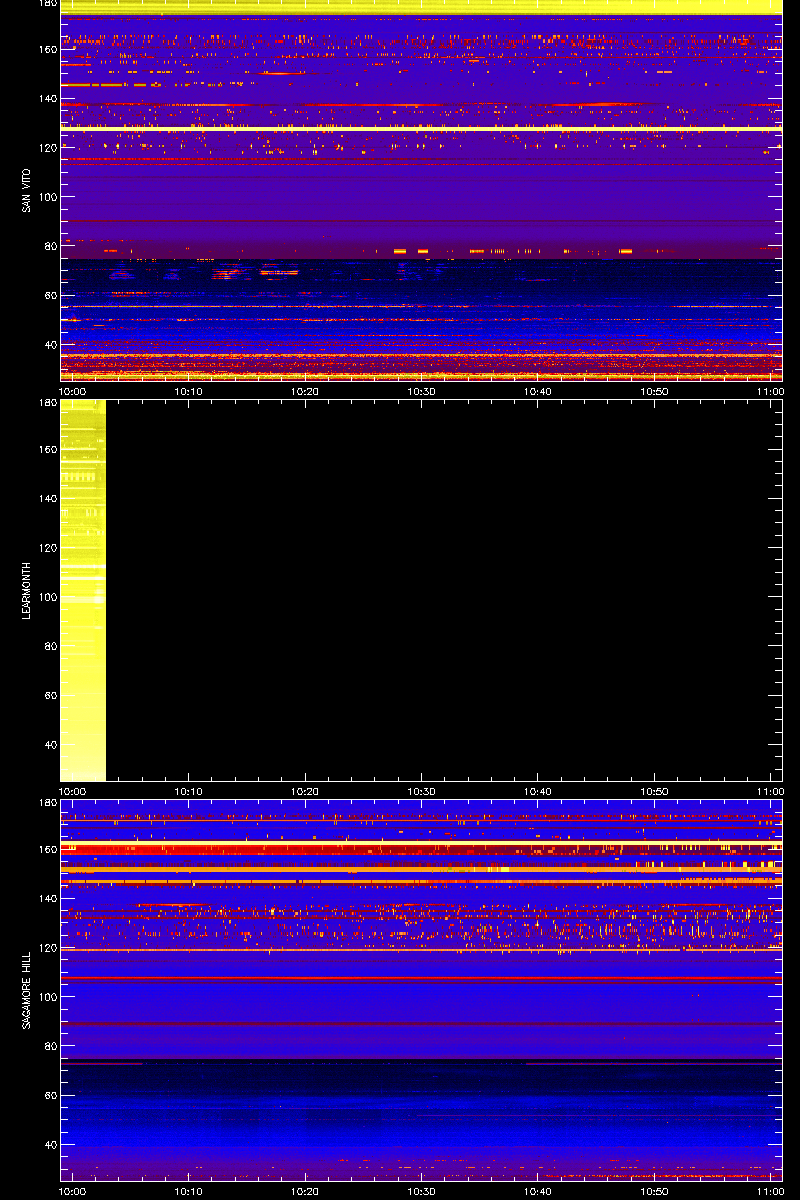Image resolution: width=800 pixels, height=1200 pixels.
Task: Click the bright yellow 128 MHz band in San Vito
Action: [421, 129]
